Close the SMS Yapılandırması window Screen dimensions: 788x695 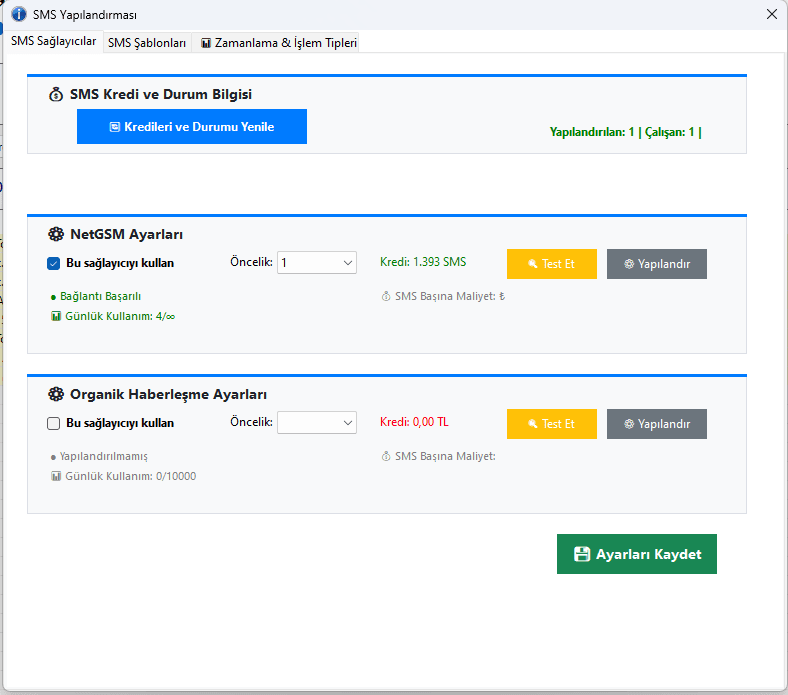[771, 15]
